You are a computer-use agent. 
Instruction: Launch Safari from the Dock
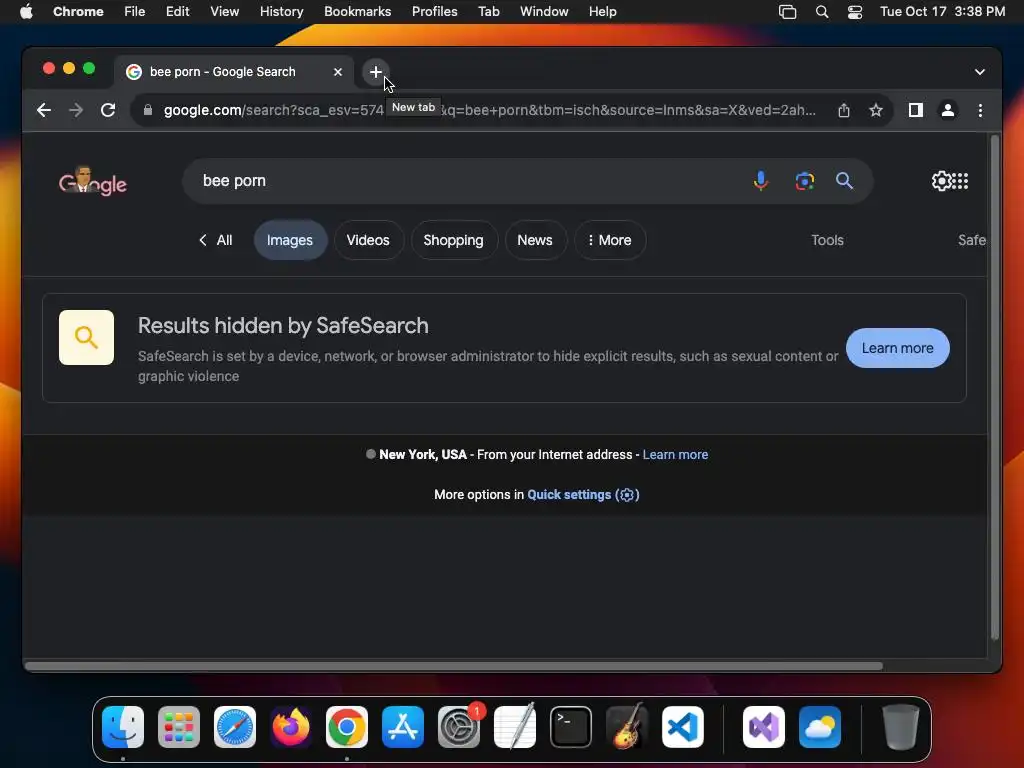coord(235,727)
